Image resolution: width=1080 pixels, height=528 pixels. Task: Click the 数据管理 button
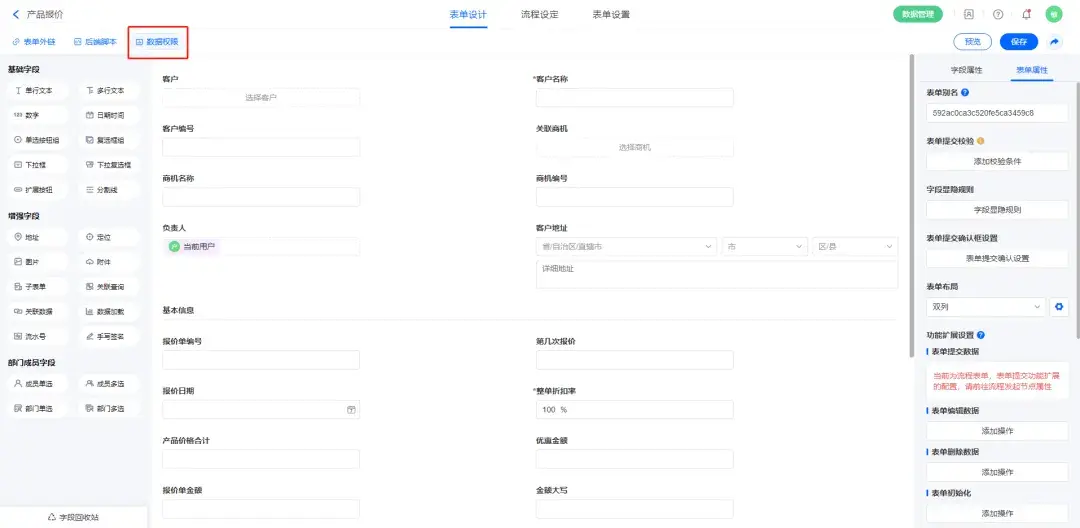tap(917, 14)
